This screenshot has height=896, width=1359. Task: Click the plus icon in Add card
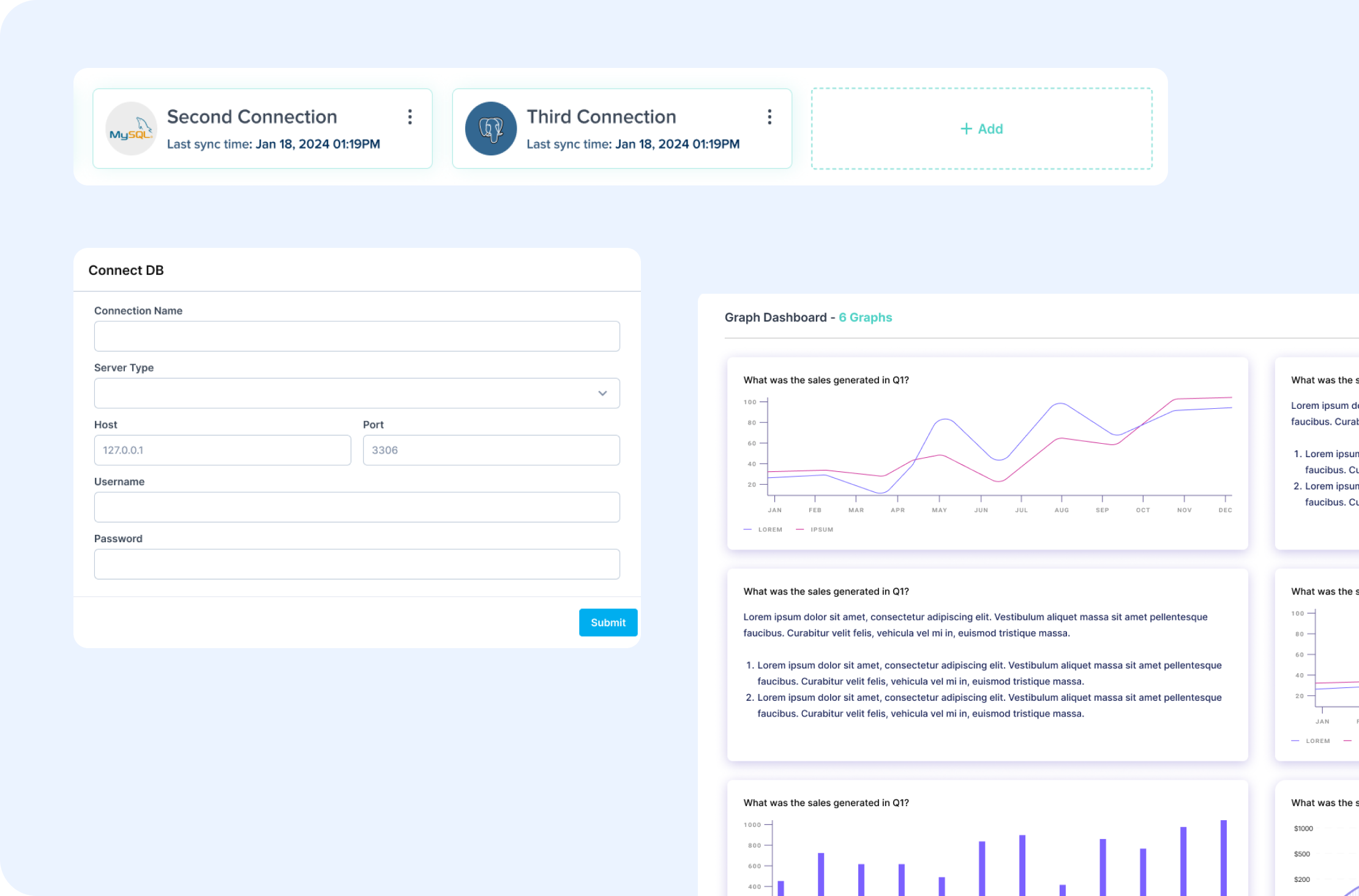[x=966, y=129]
